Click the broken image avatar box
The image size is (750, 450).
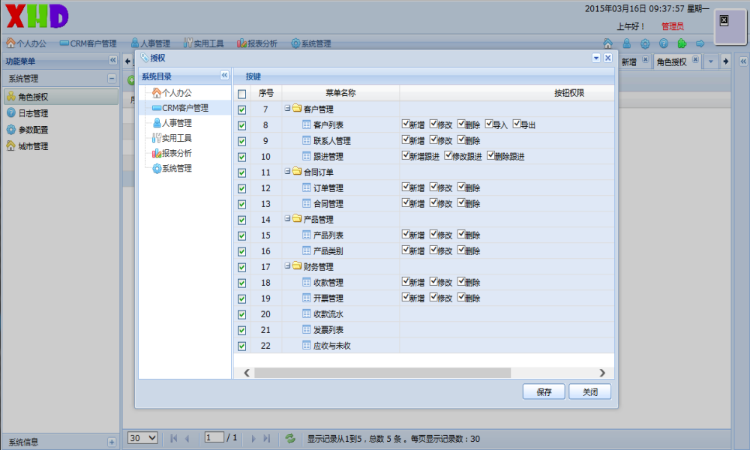click(x=730, y=27)
